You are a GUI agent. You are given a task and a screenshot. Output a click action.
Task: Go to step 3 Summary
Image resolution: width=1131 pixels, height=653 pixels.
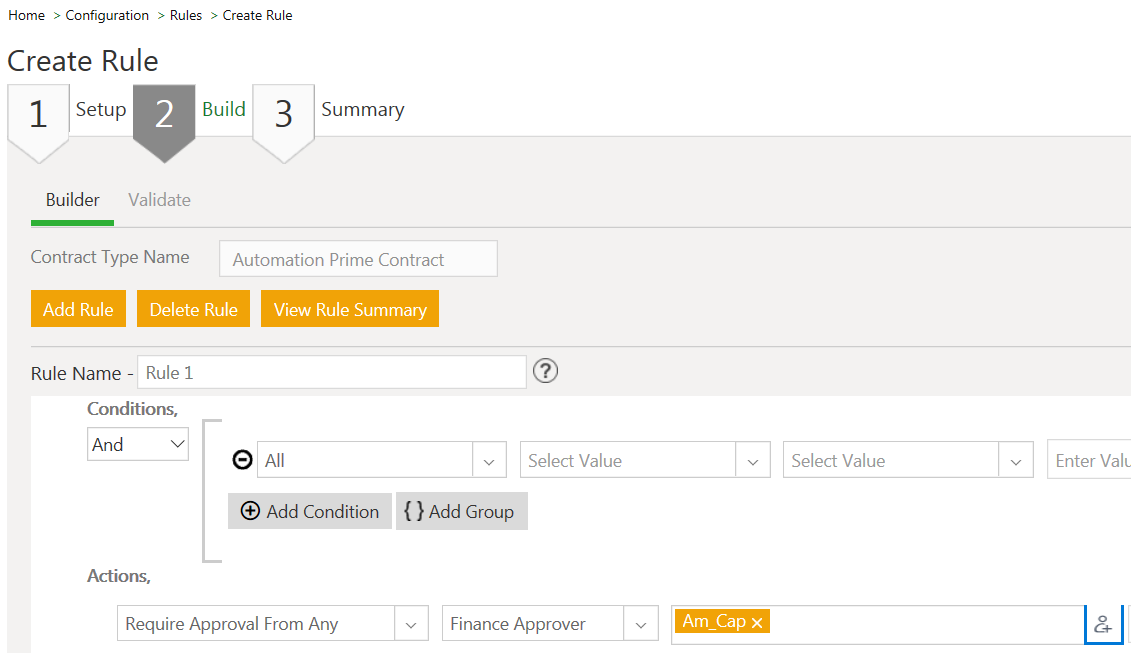coord(284,115)
